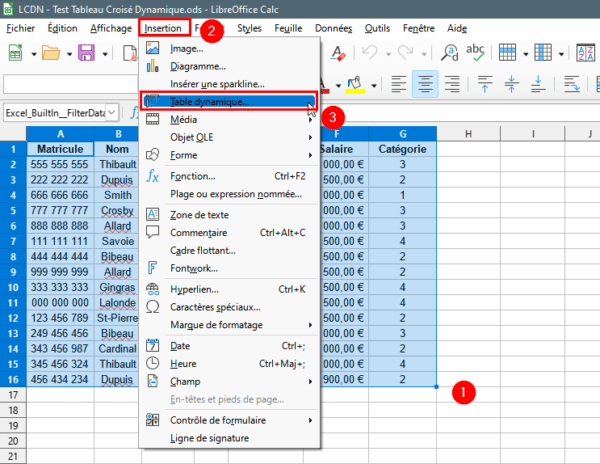The width and height of the screenshot is (600, 464).
Task: Choose Cadre flottant entry
Action: click(229, 250)
